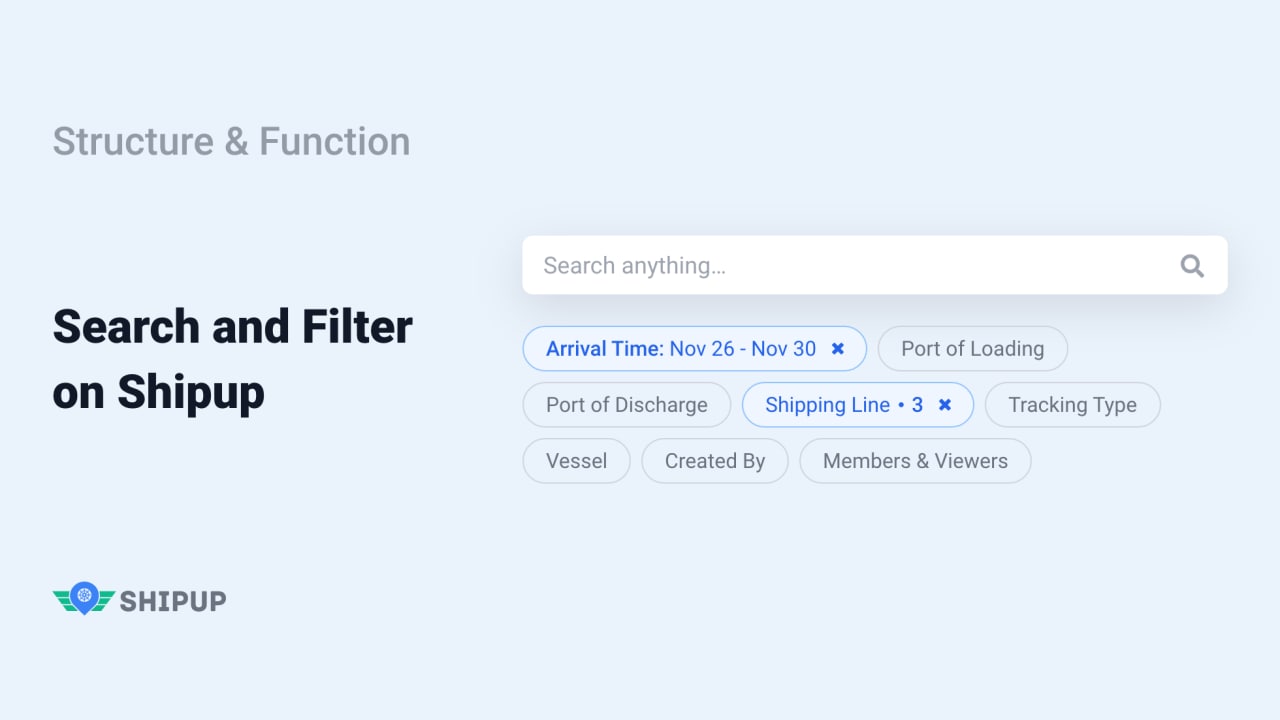Click the 'Search and Filter' heading line

(232, 327)
